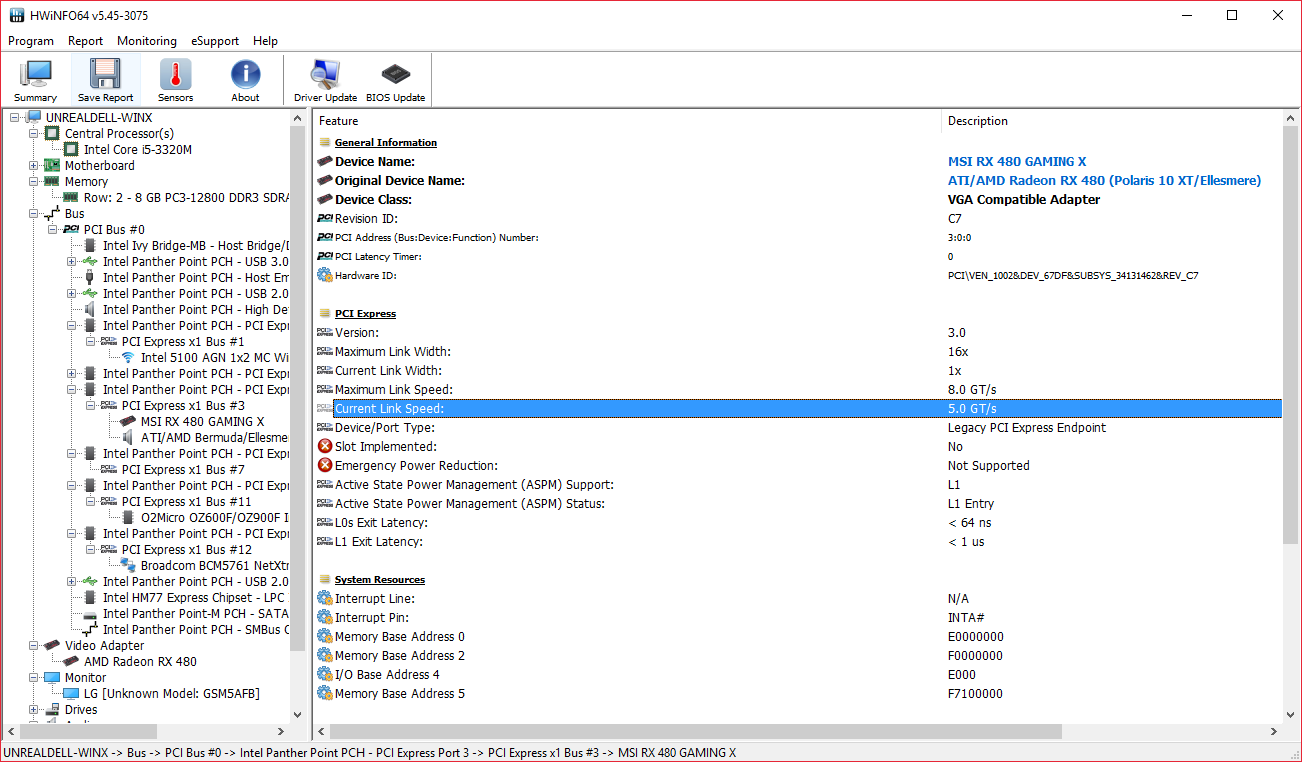Click the Drives node icon
This screenshot has width=1302, height=762.
(x=52, y=709)
